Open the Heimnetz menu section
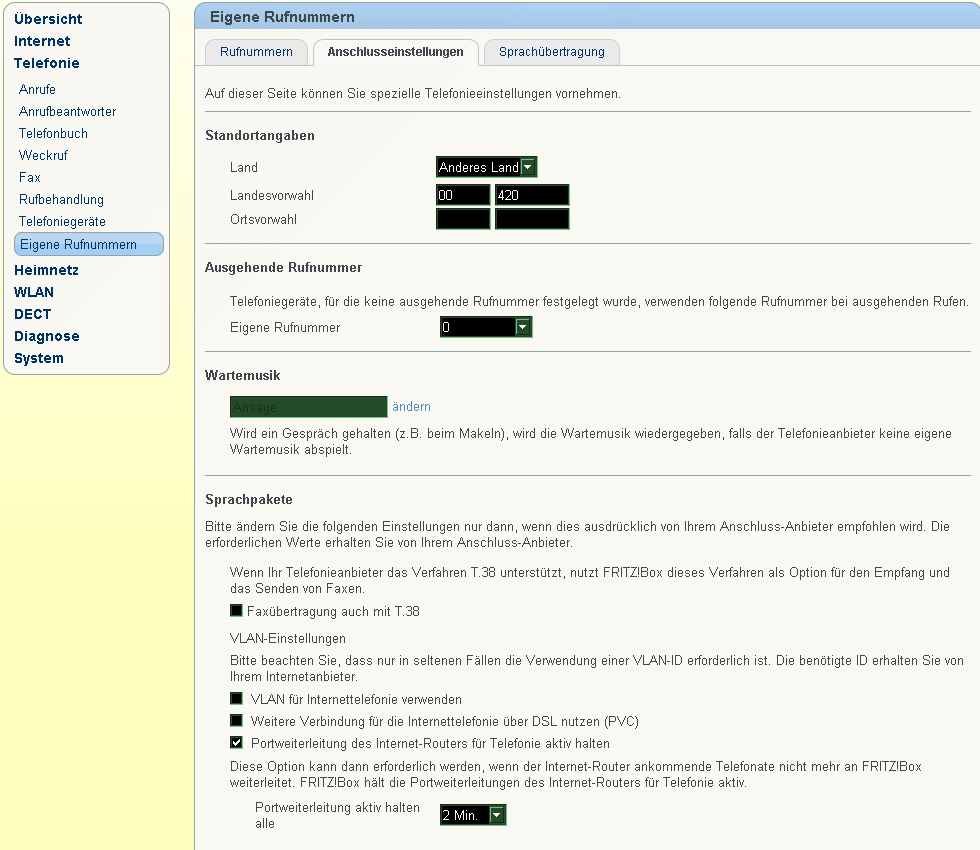The height and width of the screenshot is (850, 980). coord(46,270)
